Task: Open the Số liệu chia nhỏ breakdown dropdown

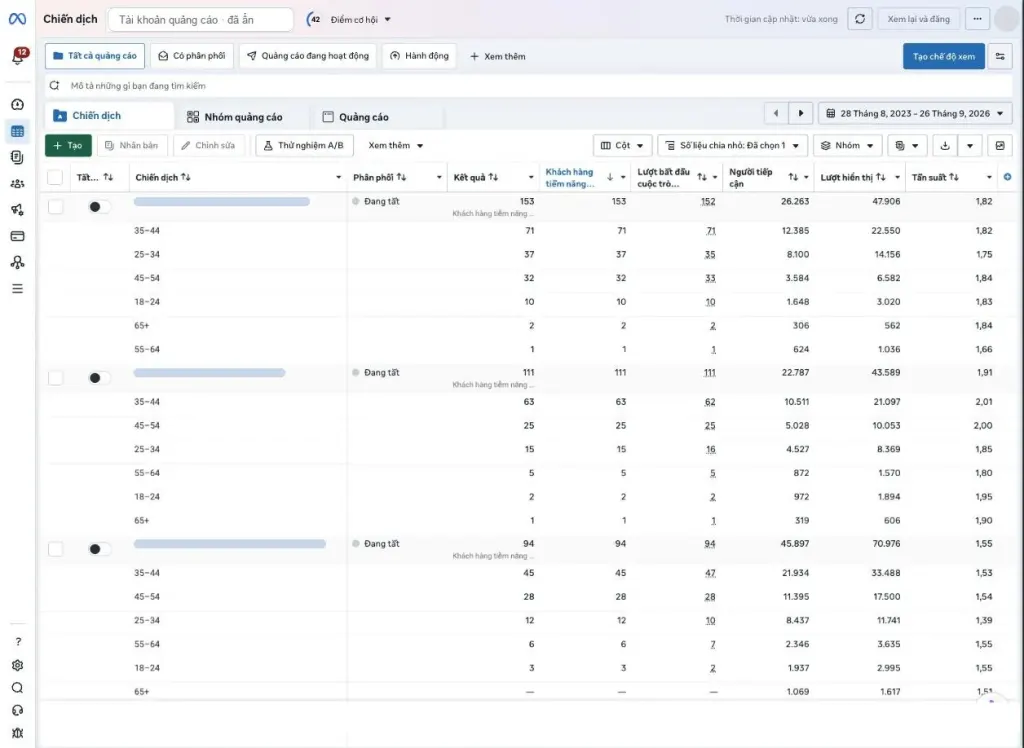Action: pos(733,146)
